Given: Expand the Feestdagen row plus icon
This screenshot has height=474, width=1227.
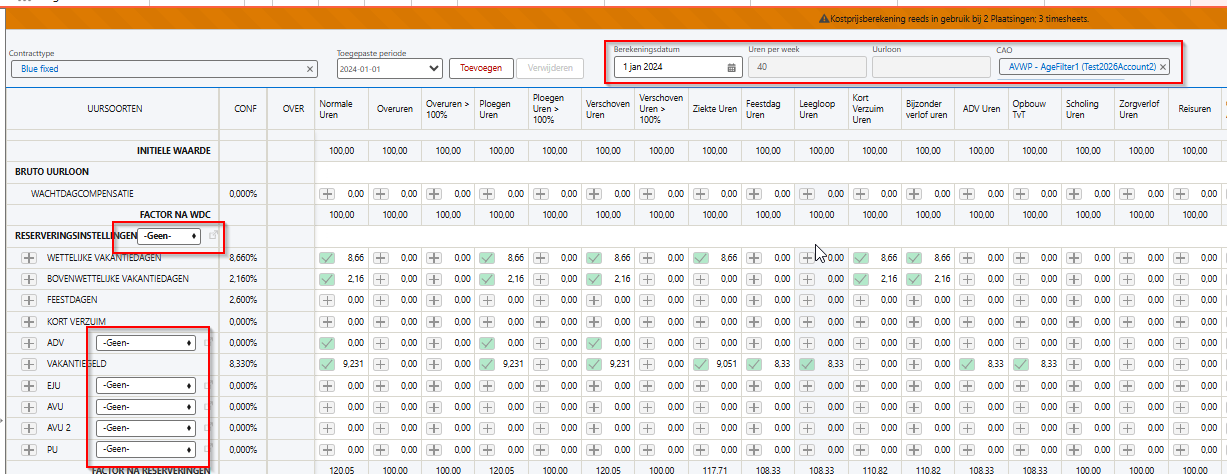Looking at the screenshot, I should pyautogui.click(x=28, y=300).
